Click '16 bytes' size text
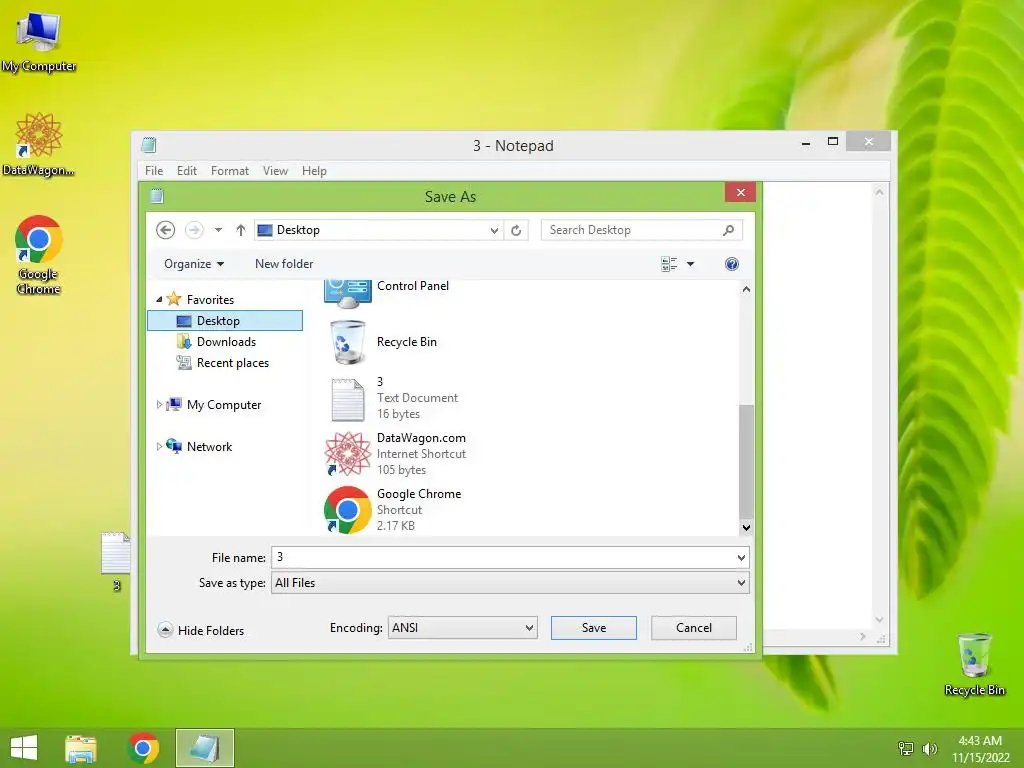 (398, 414)
